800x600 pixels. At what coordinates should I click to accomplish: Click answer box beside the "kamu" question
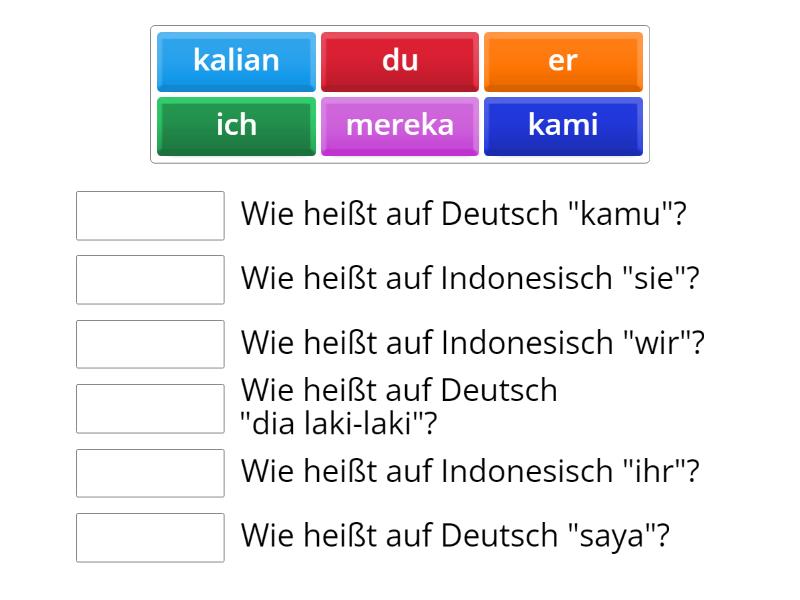pyautogui.click(x=150, y=215)
